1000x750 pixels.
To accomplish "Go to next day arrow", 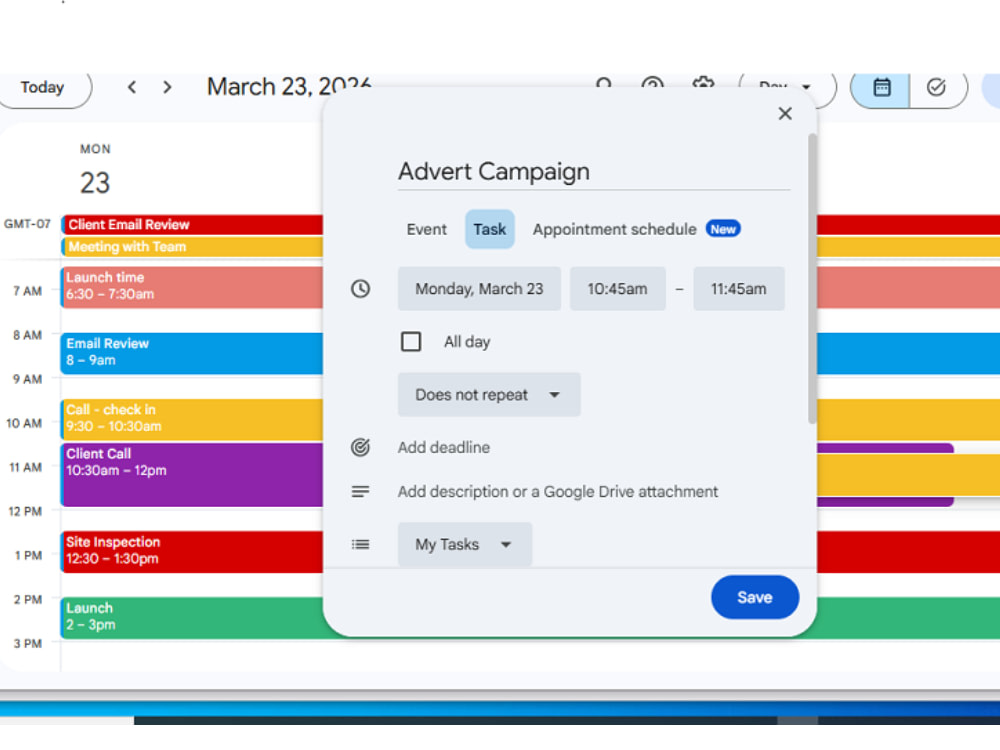I will [167, 87].
